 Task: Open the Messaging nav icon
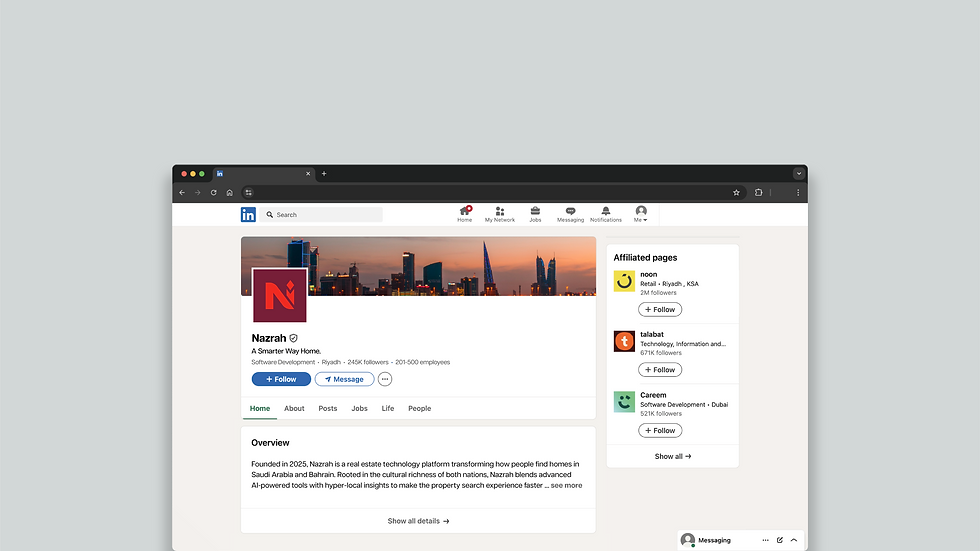(570, 214)
